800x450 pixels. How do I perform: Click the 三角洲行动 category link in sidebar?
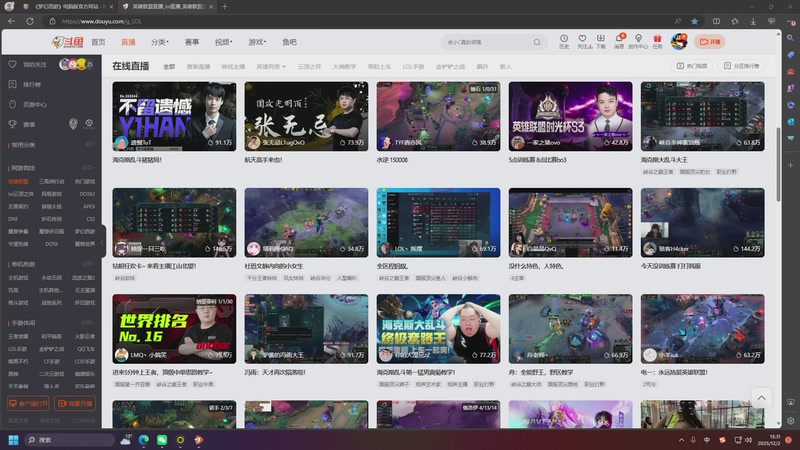click(52, 182)
